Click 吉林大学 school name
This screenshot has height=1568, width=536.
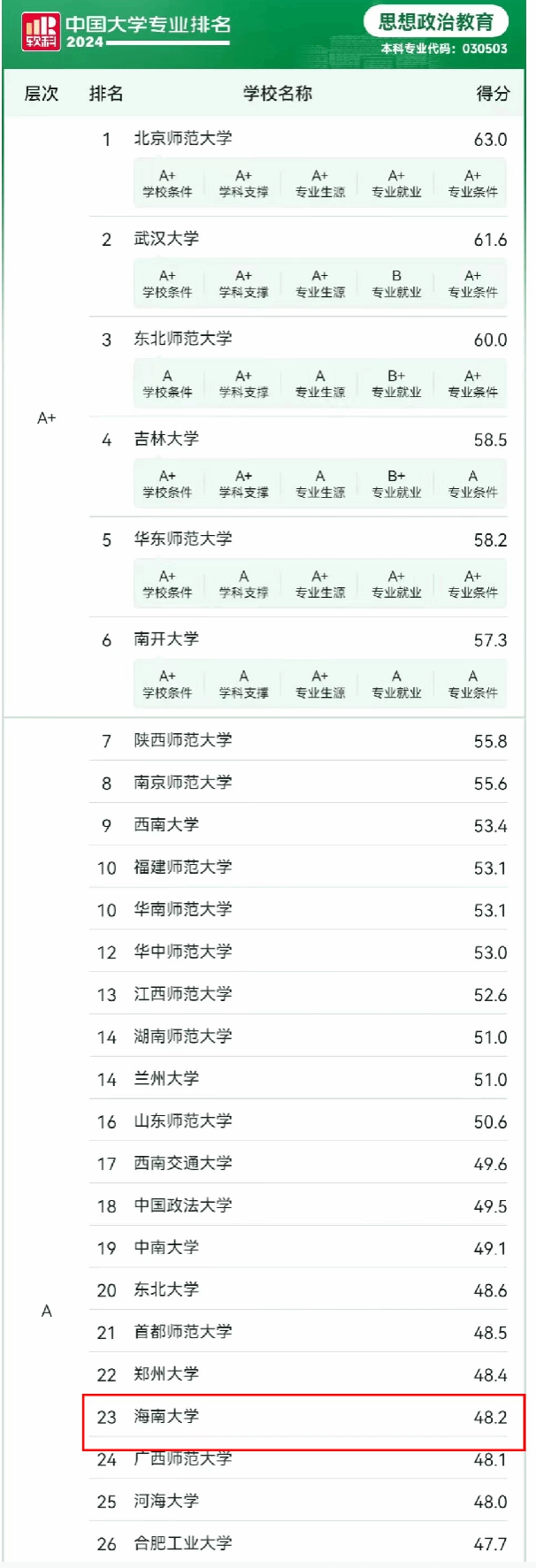[166, 439]
